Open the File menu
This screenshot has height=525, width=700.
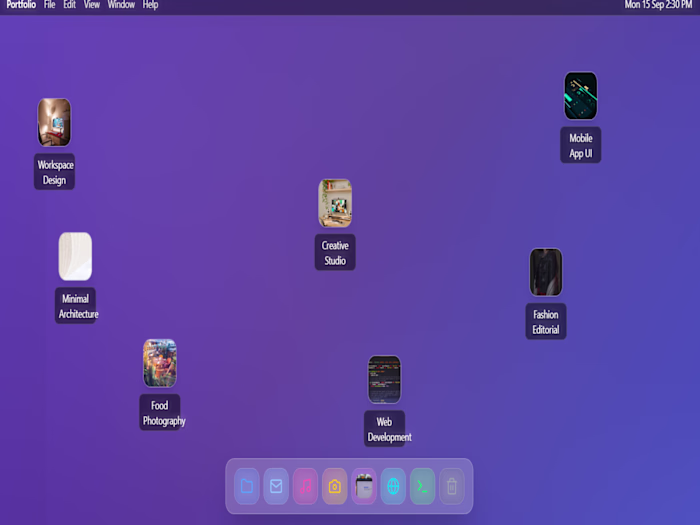click(x=50, y=5)
